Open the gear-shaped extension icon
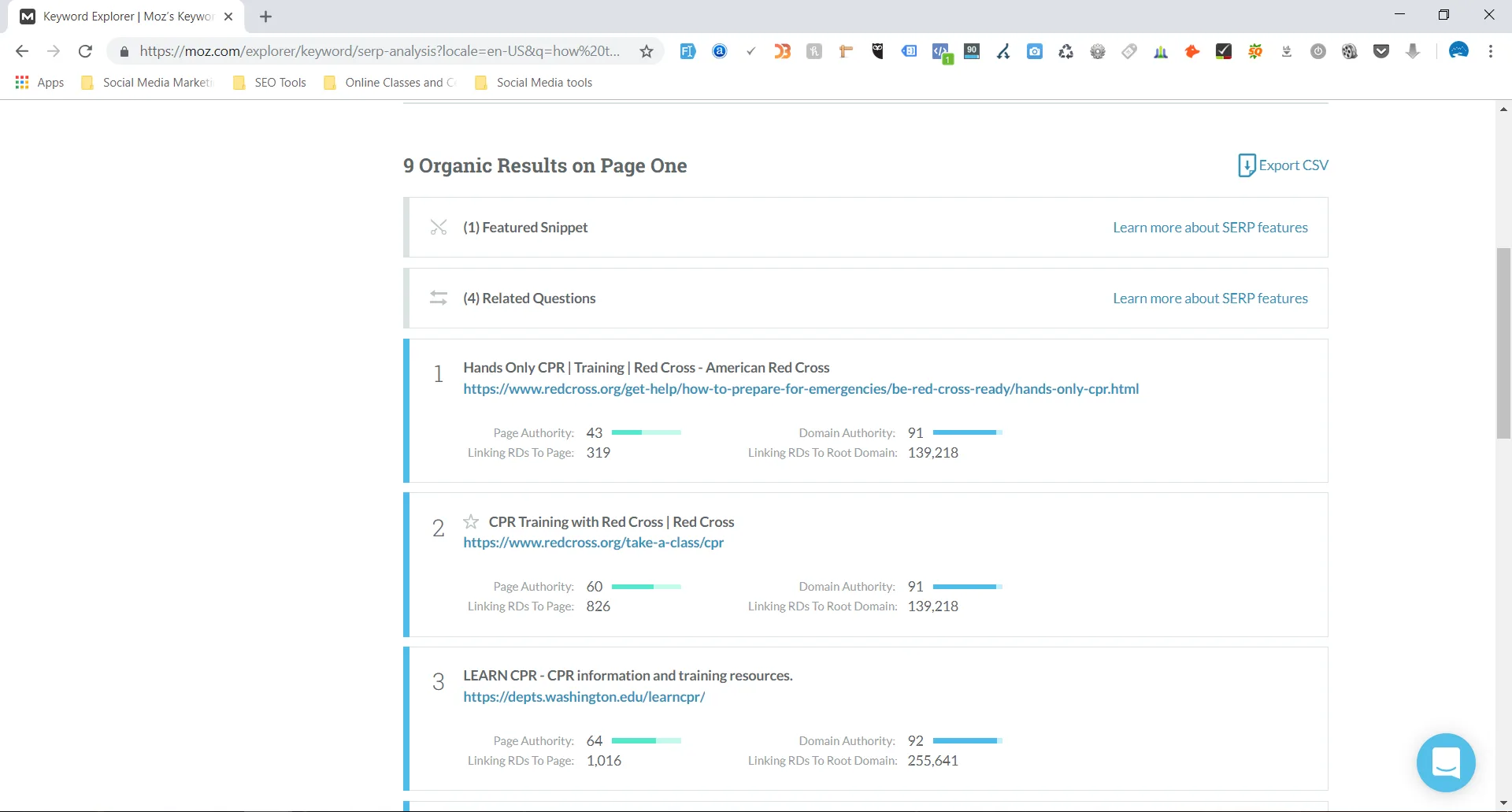 (x=1098, y=51)
